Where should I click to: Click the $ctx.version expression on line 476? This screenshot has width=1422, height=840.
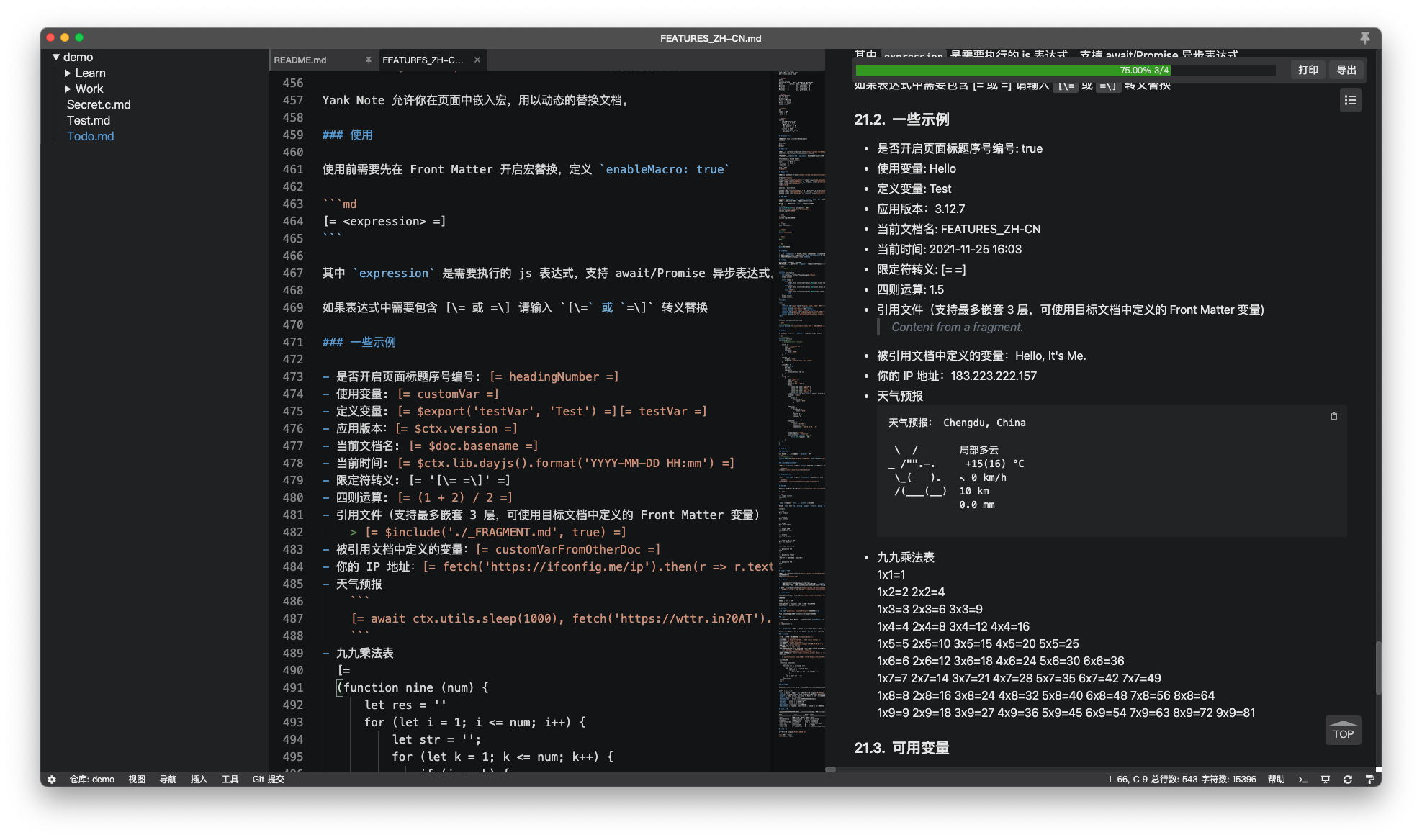[456, 428]
